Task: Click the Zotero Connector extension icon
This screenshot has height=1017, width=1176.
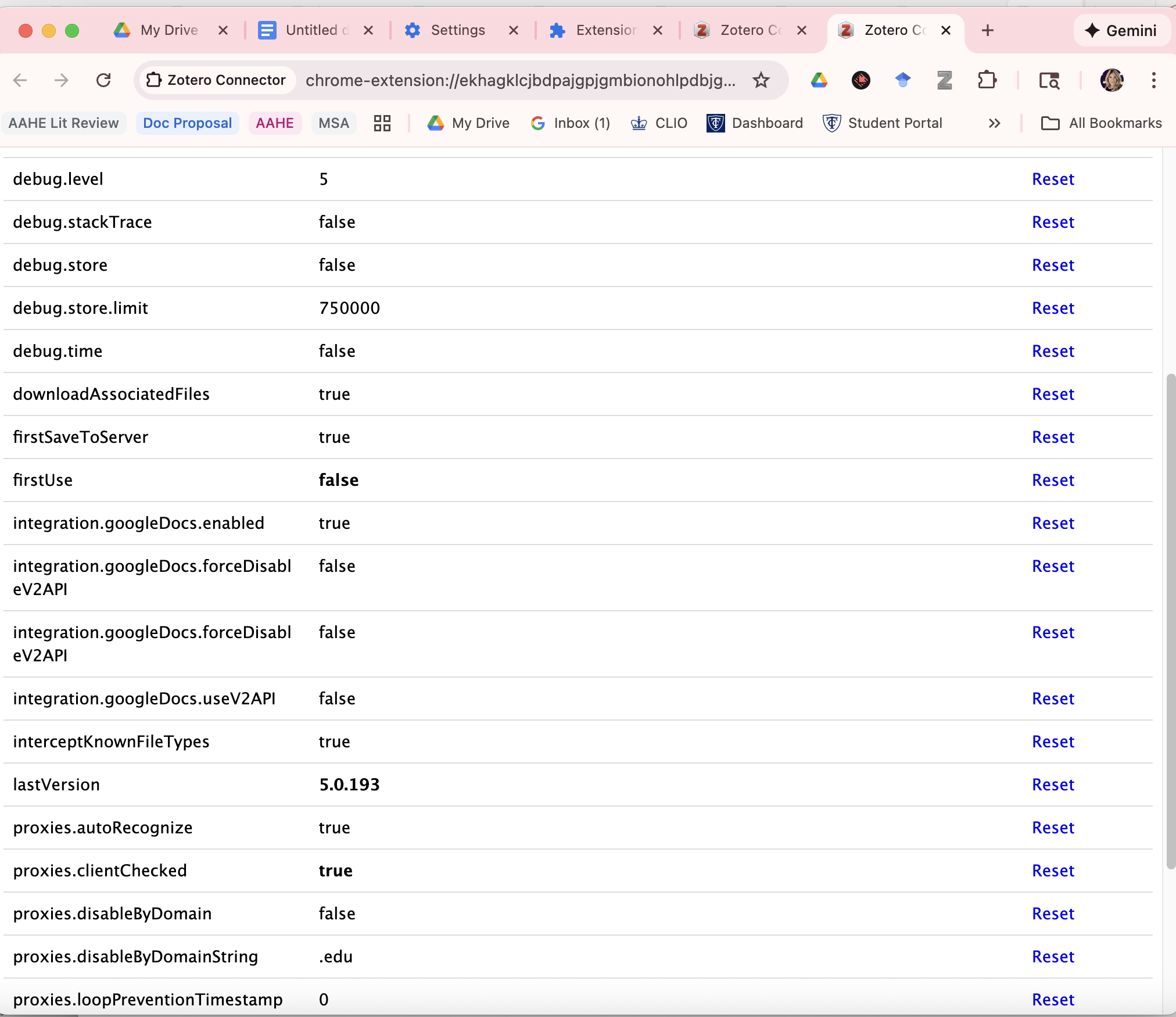Action: [945, 80]
